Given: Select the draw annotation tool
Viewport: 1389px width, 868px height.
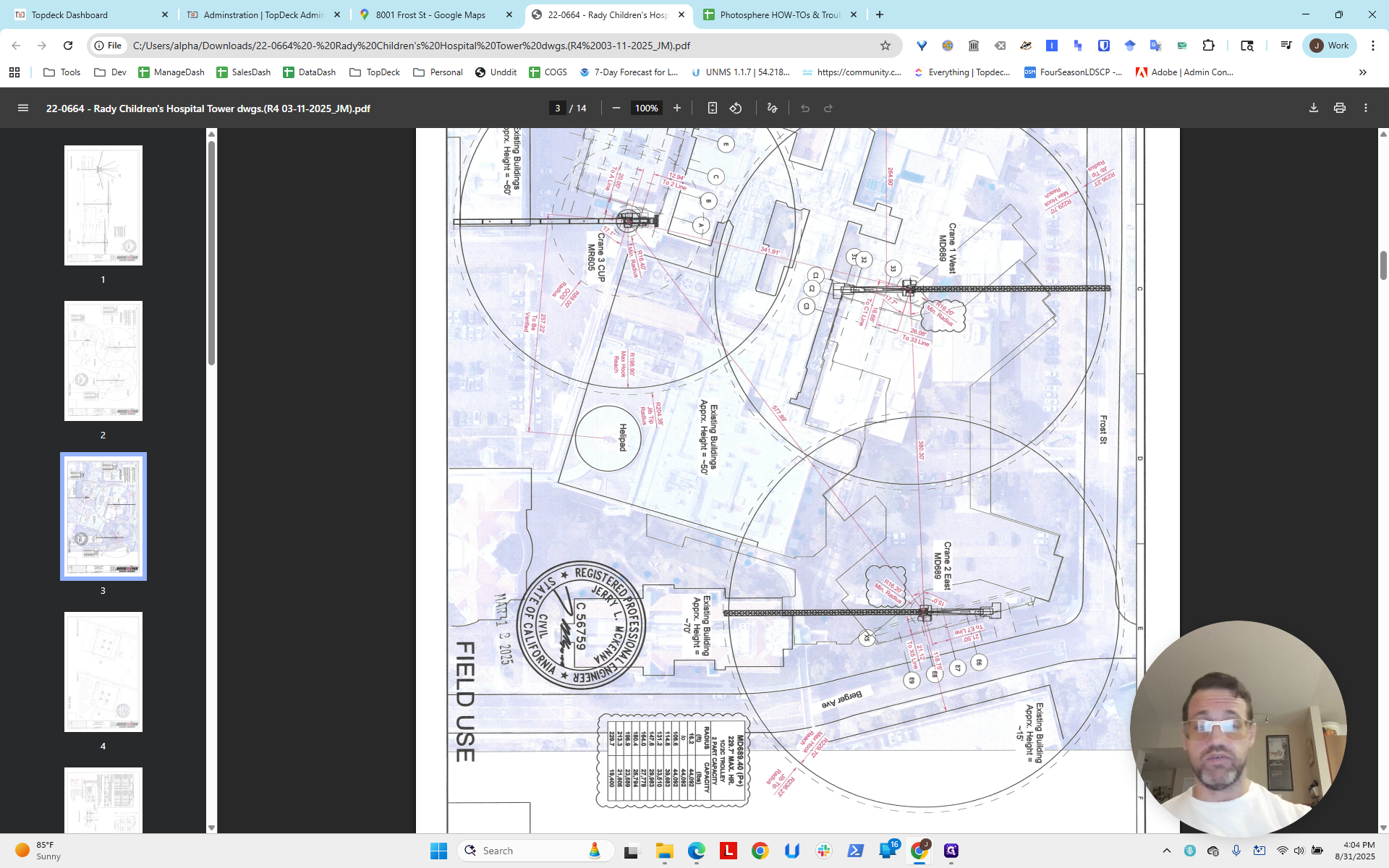Looking at the screenshot, I should pyautogui.click(x=772, y=108).
